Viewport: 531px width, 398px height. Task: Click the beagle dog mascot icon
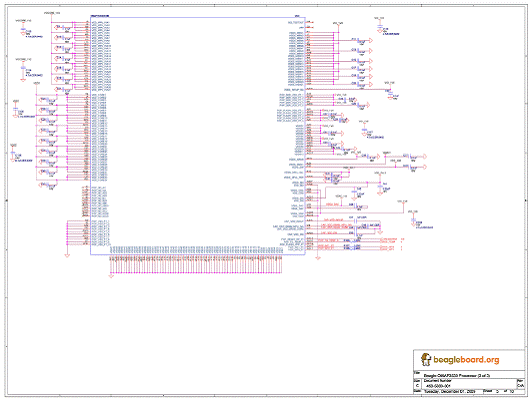coord(426,359)
